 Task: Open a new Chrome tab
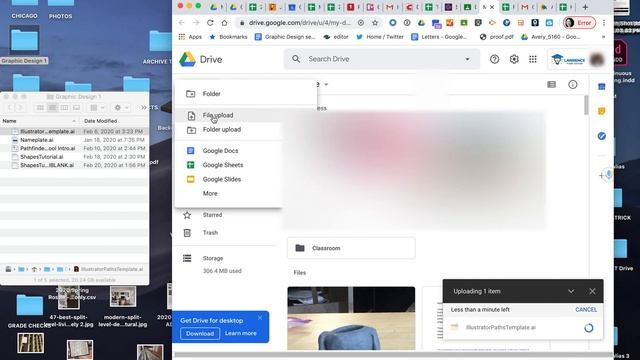coord(585,7)
